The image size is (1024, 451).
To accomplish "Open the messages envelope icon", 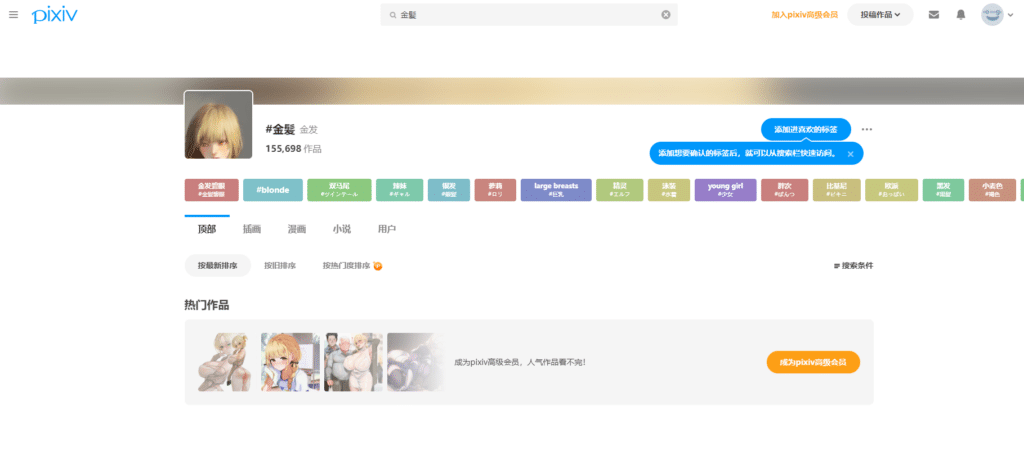I will pos(934,14).
